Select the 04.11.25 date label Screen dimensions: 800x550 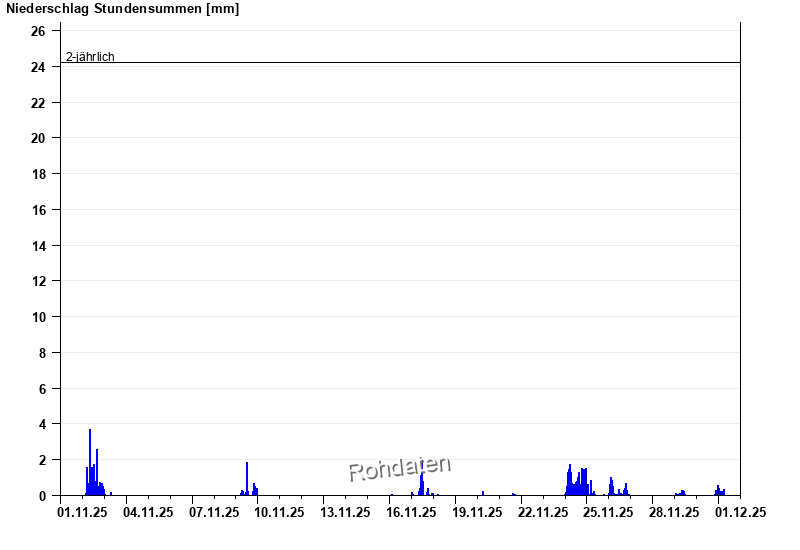tap(148, 513)
